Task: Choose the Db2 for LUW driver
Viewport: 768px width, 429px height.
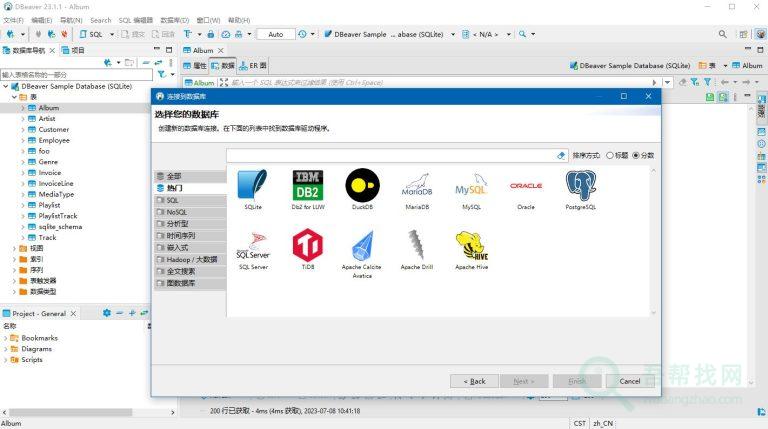Action: (307, 186)
